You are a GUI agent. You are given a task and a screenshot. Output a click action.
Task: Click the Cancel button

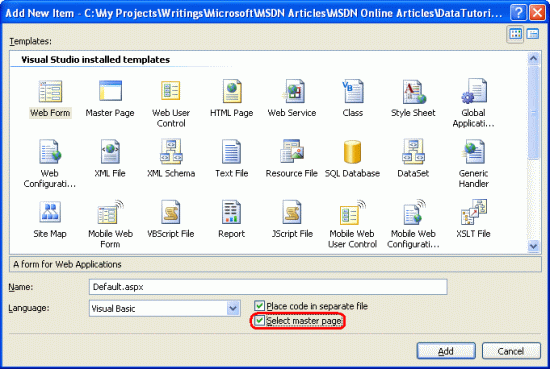coord(511,351)
